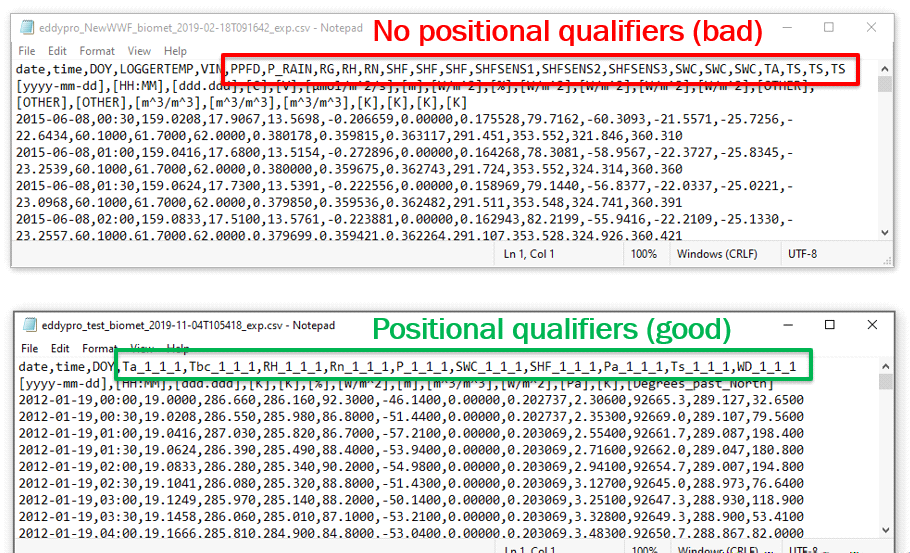The image size is (910, 553).
Task: Open the File menu in the bottom Notepad window
Action: (27, 349)
